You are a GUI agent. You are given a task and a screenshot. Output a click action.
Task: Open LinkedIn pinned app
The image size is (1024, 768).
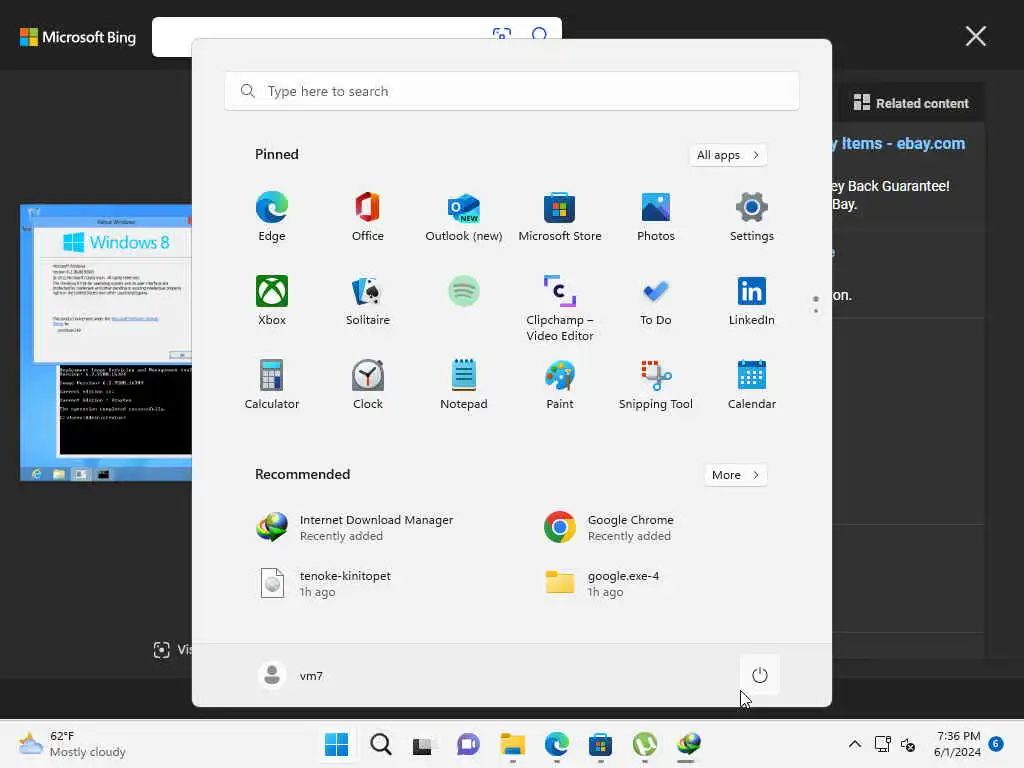click(752, 300)
